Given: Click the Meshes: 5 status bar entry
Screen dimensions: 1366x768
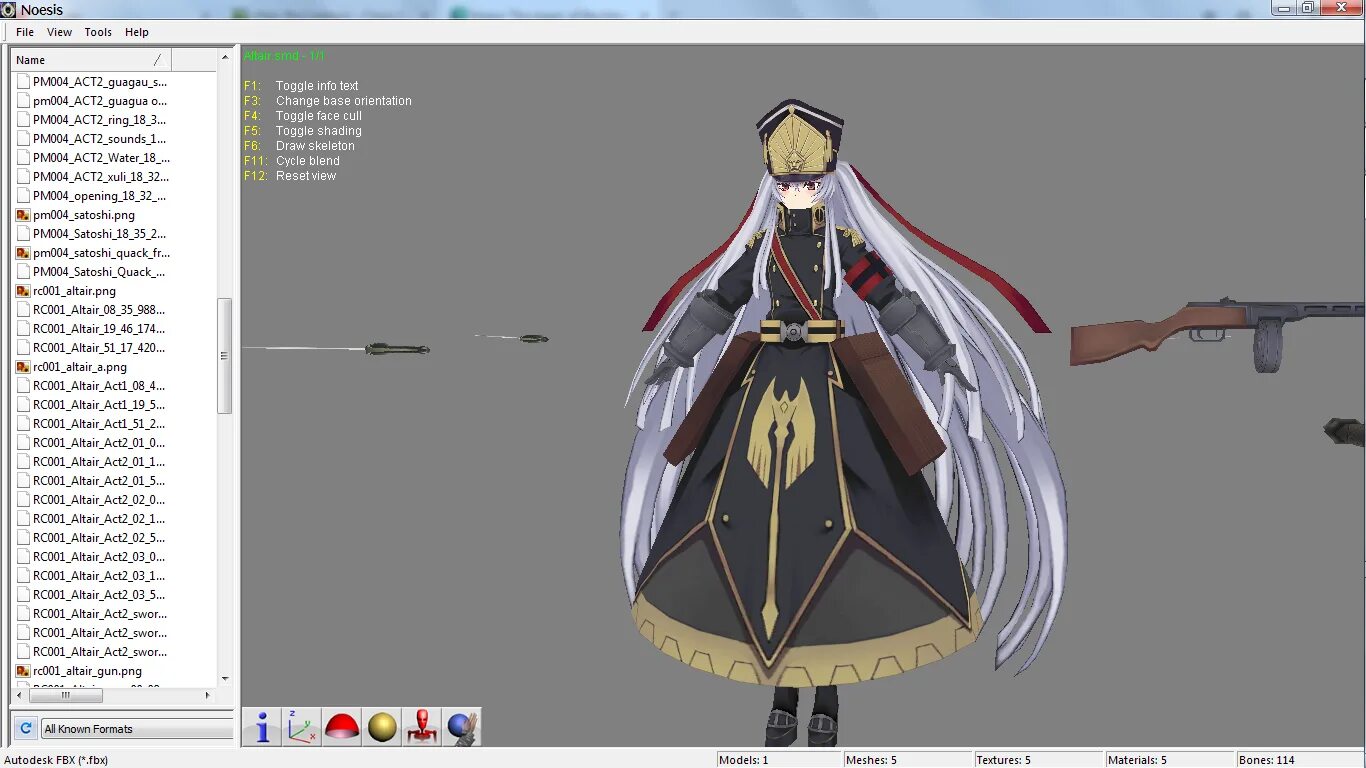Looking at the screenshot, I should pos(872,760).
